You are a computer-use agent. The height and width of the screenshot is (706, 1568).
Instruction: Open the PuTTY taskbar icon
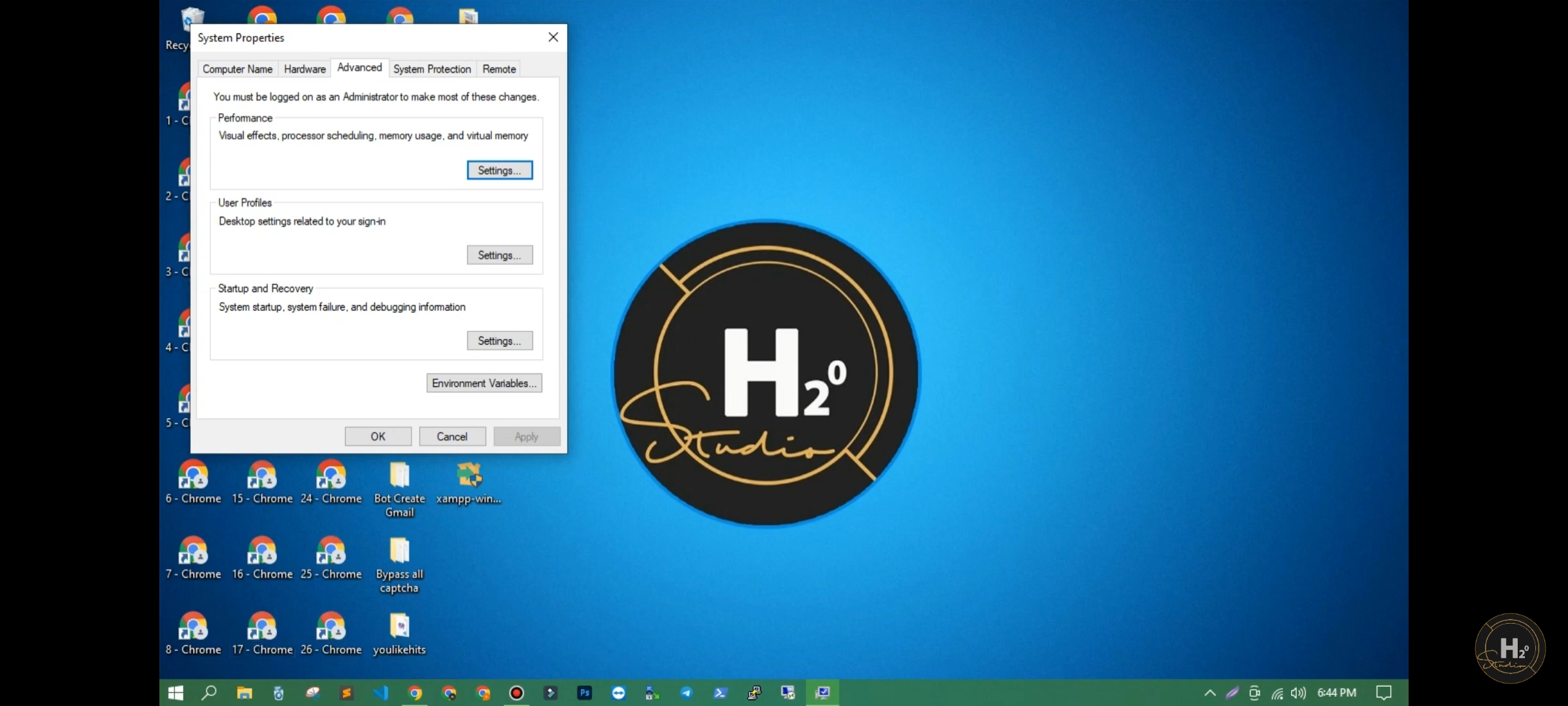tap(754, 693)
